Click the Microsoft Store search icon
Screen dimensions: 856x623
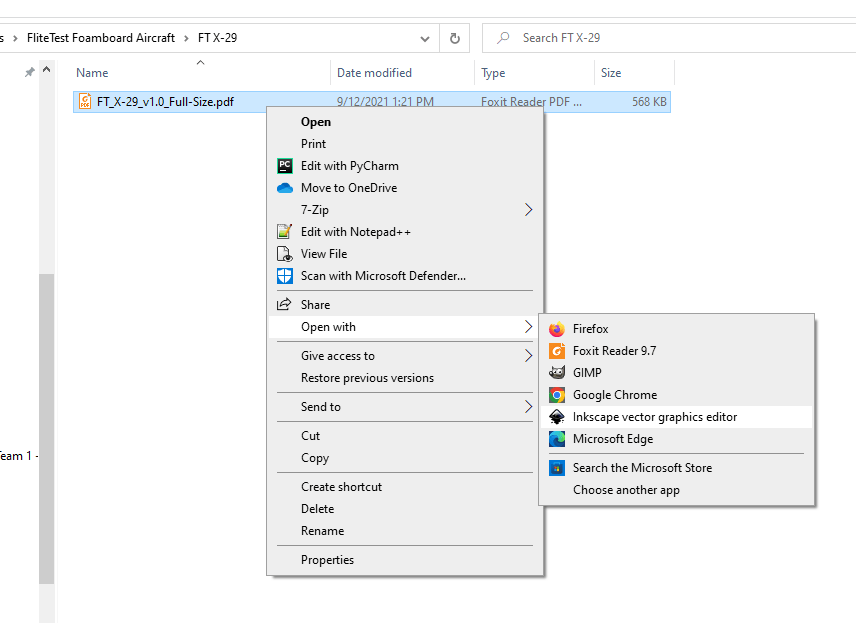click(x=557, y=468)
